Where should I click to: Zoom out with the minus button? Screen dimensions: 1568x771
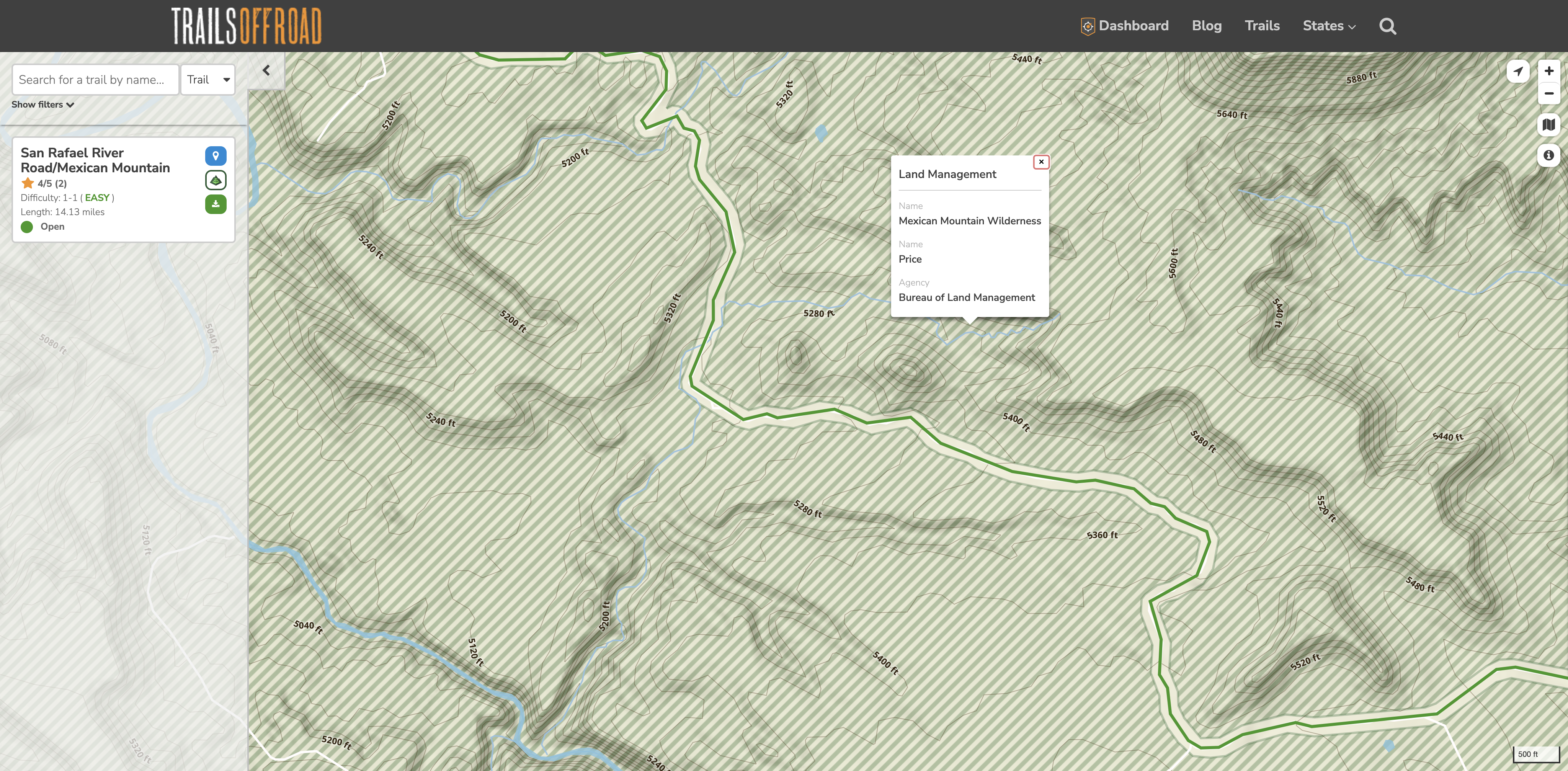[1548, 93]
